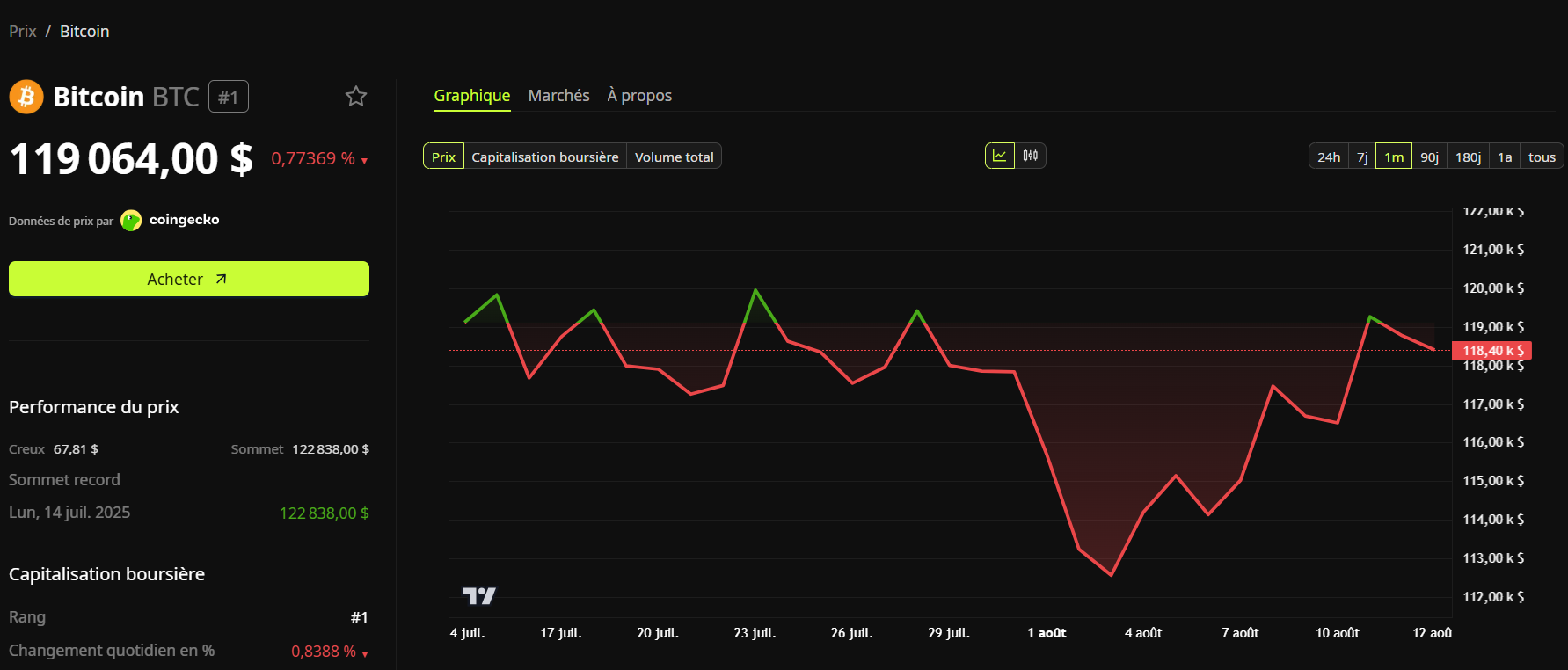The width and height of the screenshot is (1568, 670).
Task: Open the À propos tab
Action: (639, 95)
